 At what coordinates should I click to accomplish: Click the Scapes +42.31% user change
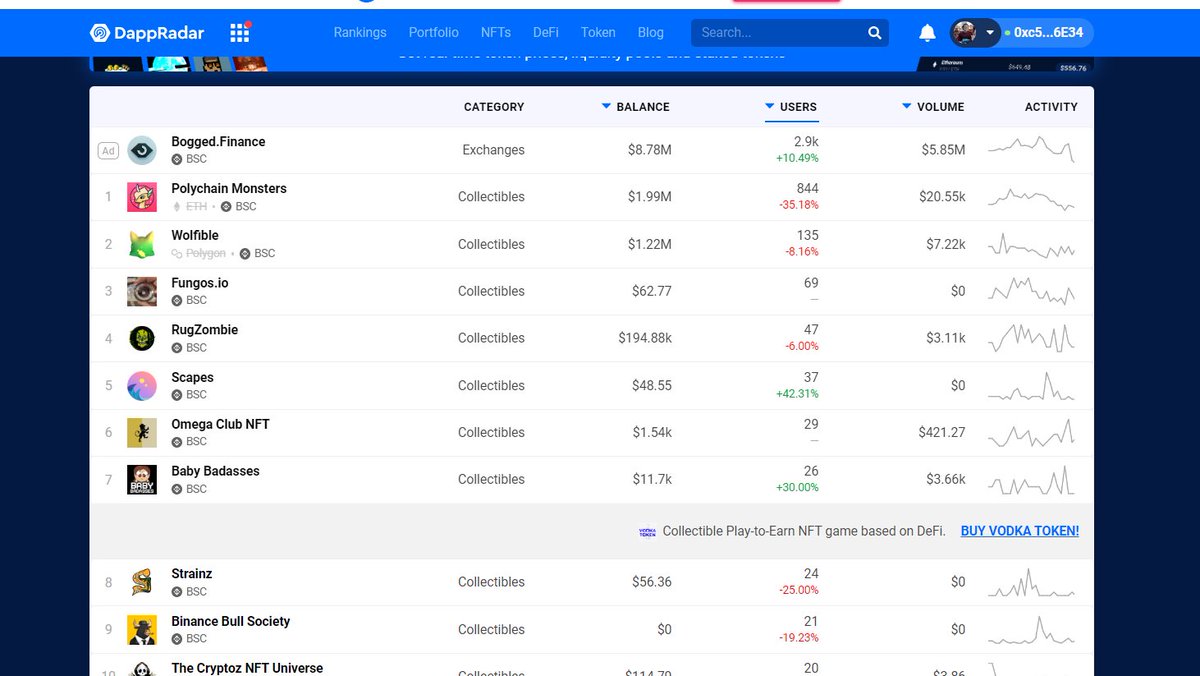tap(797, 394)
